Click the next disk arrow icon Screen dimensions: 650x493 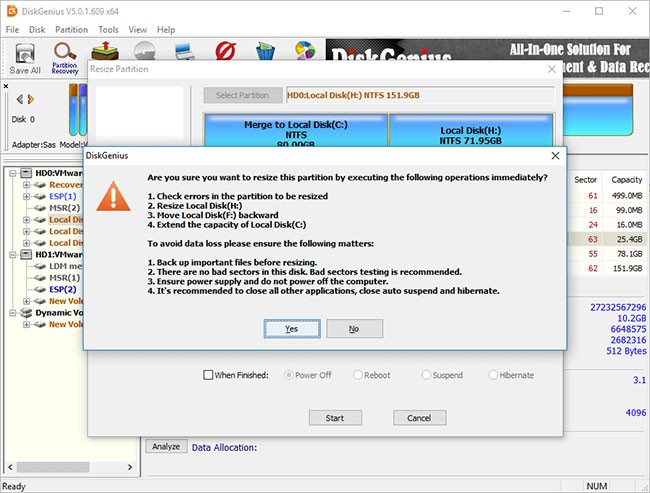point(31,99)
